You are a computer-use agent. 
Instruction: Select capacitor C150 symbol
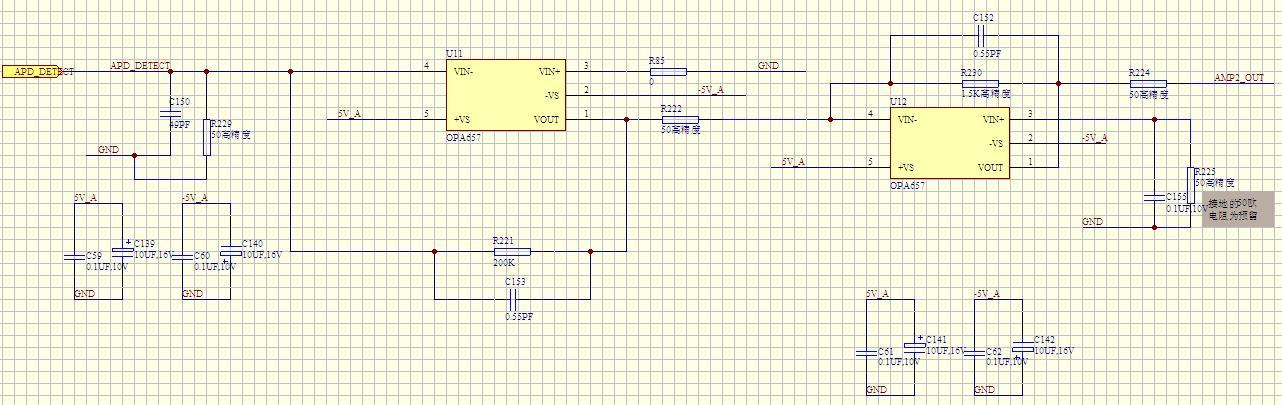170,113
